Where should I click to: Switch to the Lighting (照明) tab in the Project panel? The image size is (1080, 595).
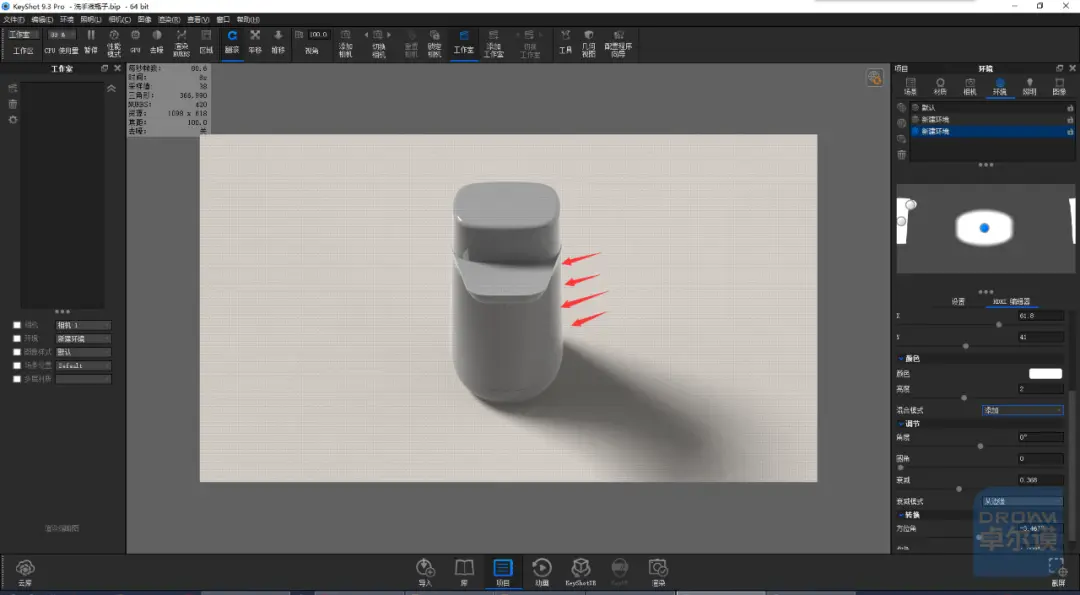coord(1030,87)
